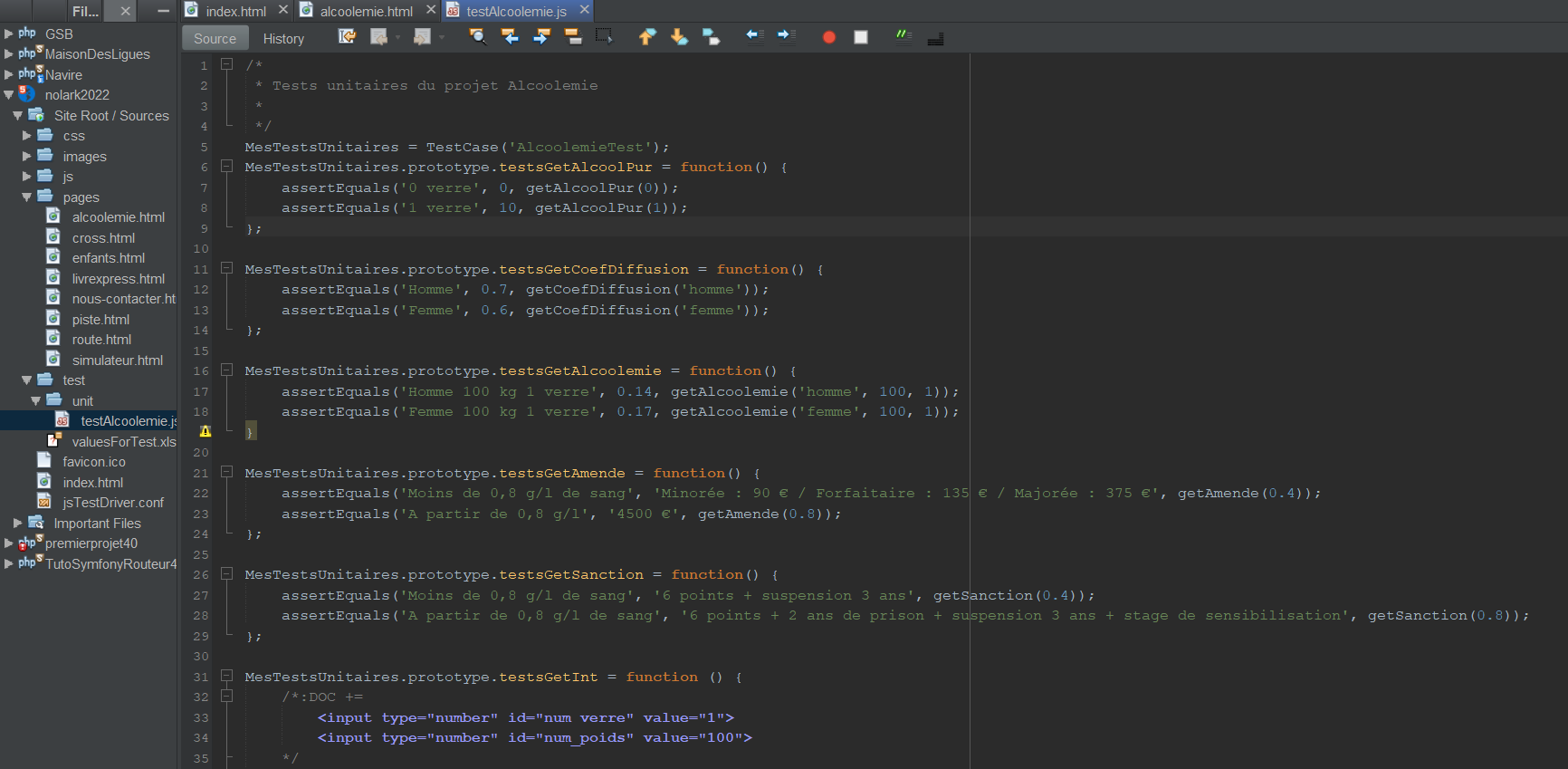Click the nolark2022 HTML5 project icon
This screenshot has width=1568, height=769.
pyautogui.click(x=27, y=94)
